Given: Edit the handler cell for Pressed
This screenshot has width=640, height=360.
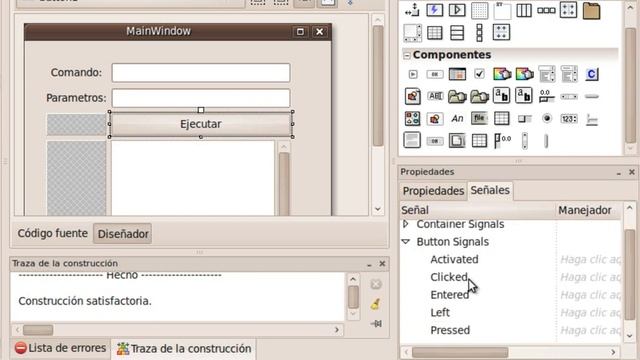Looking at the screenshot, I should [x=590, y=330].
